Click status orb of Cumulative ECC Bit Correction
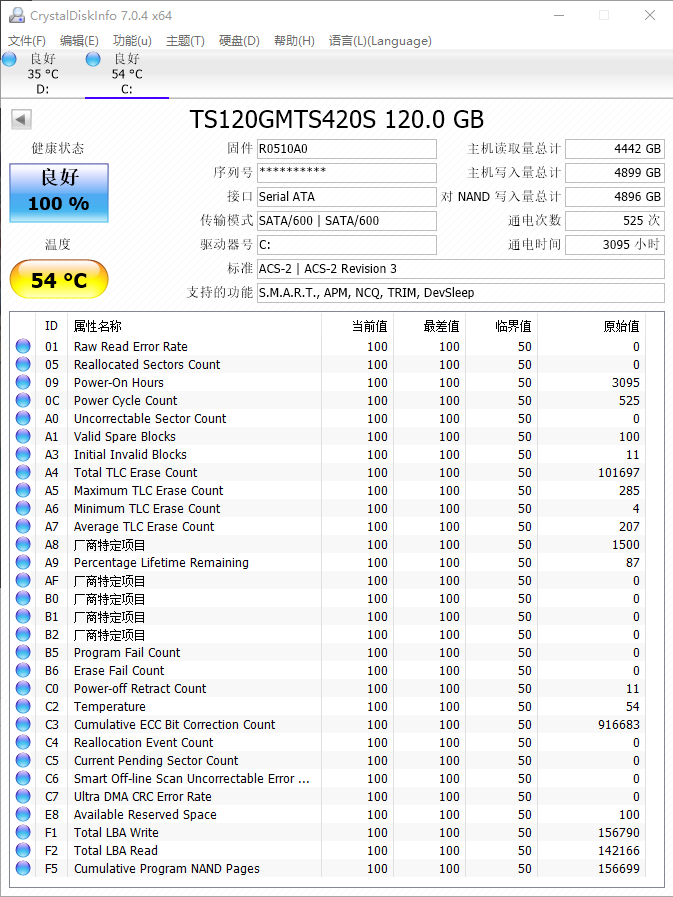 point(23,724)
